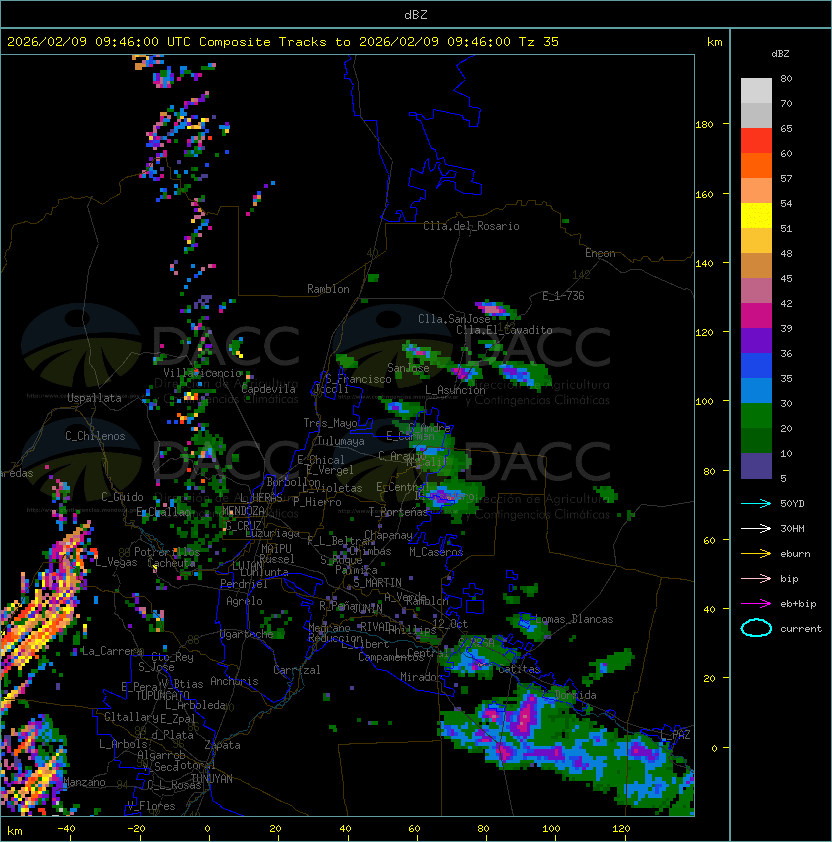Click the 'TUPUNGATO' place label
The height and width of the screenshot is (842, 832).
click(162, 695)
